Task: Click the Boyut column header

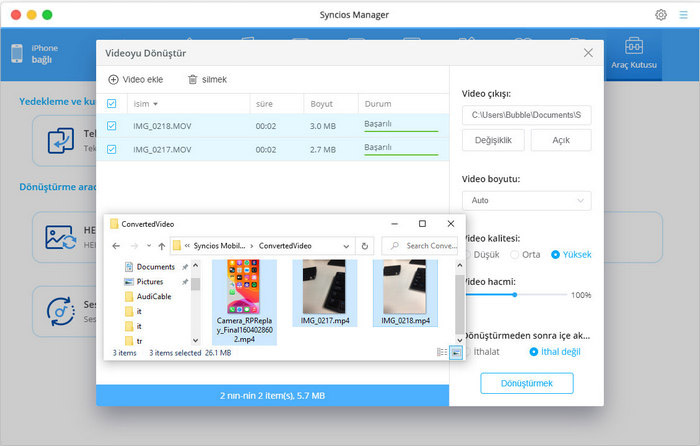Action: click(x=321, y=104)
